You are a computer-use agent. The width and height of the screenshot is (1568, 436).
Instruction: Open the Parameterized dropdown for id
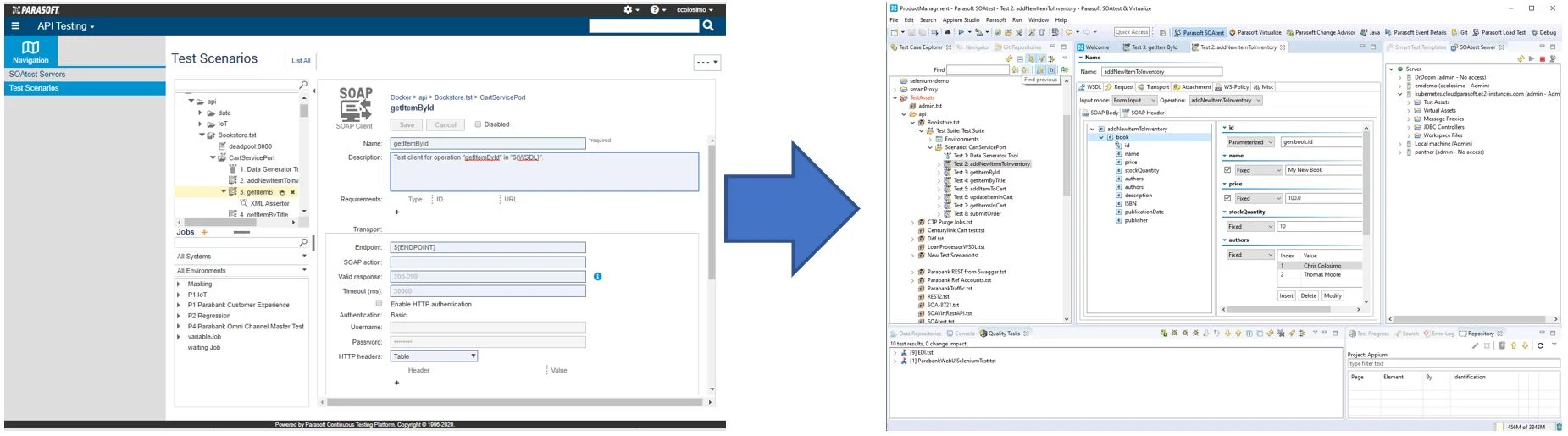(x=1249, y=142)
